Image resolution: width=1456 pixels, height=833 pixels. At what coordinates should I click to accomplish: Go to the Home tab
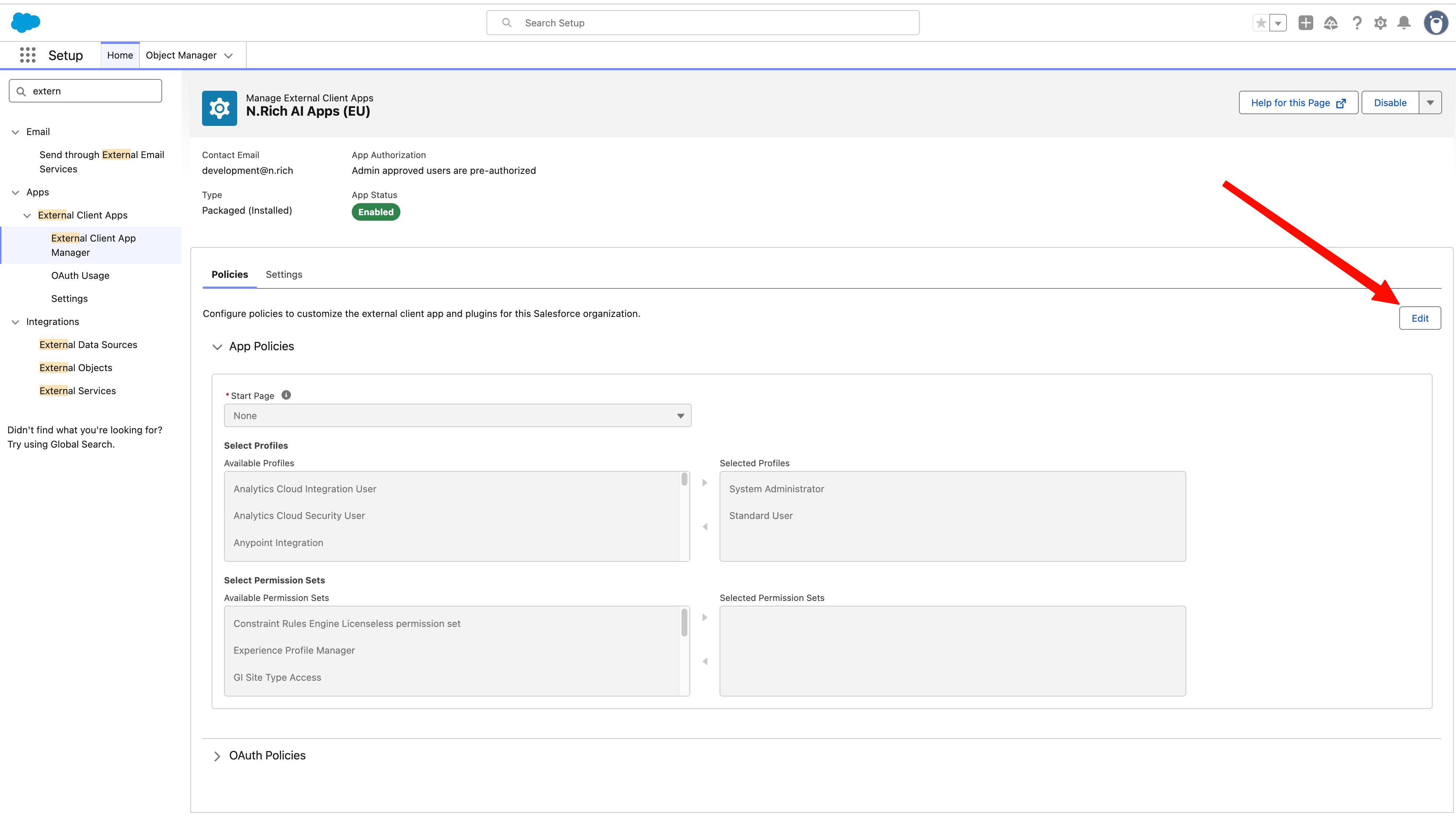[120, 56]
